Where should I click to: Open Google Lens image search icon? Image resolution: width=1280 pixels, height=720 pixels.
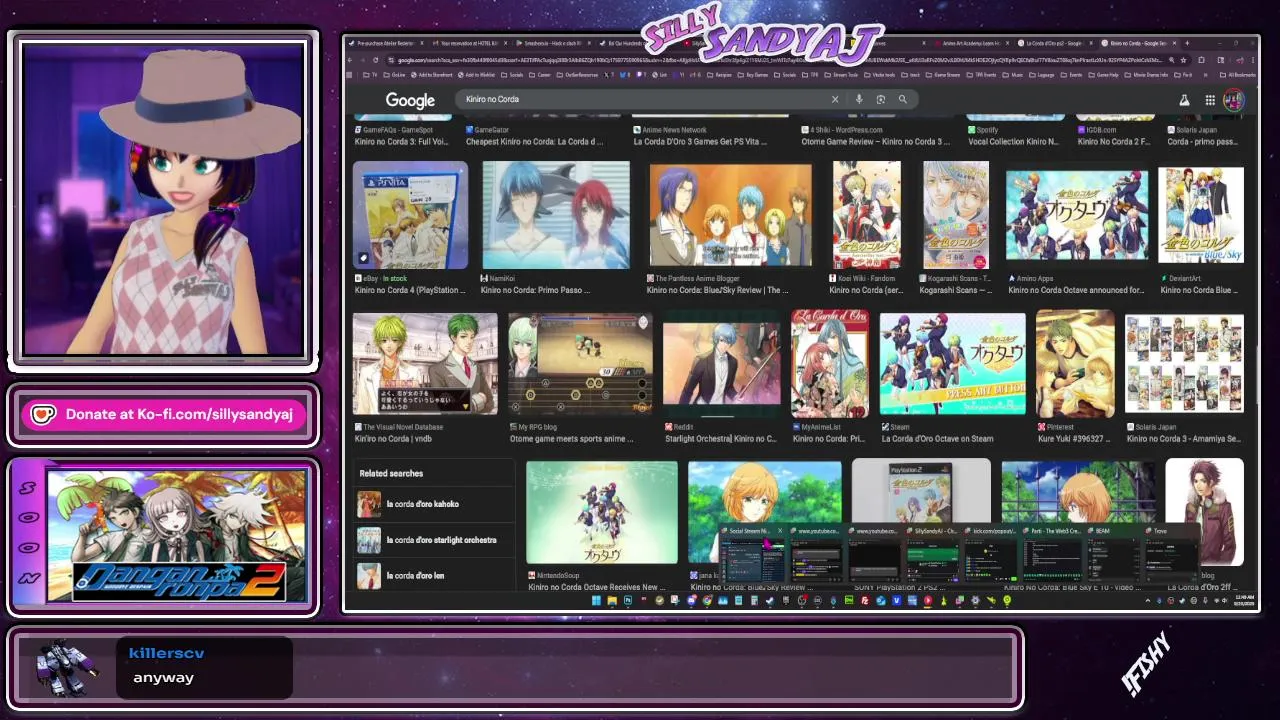pos(880,99)
